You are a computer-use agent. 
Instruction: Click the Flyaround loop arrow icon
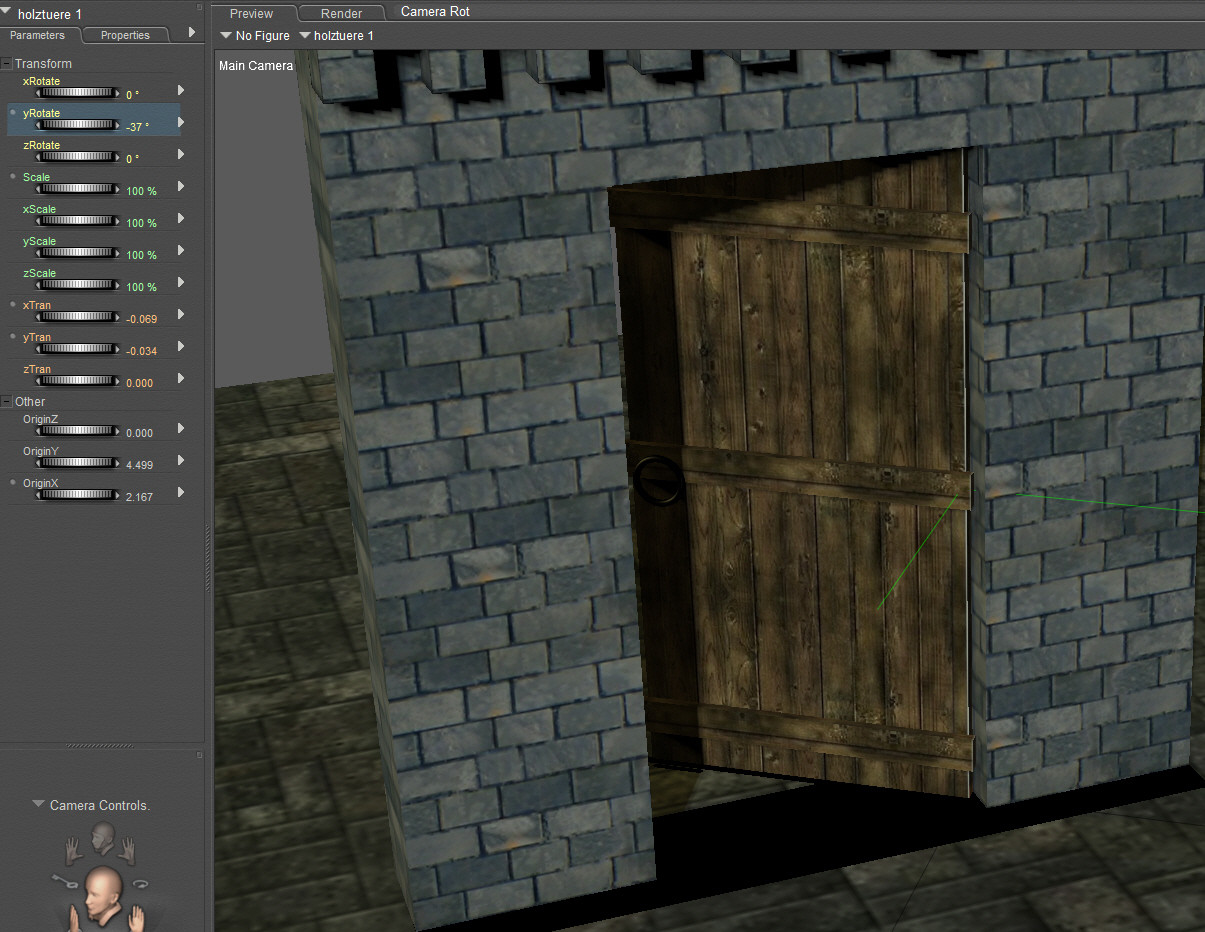pos(140,882)
